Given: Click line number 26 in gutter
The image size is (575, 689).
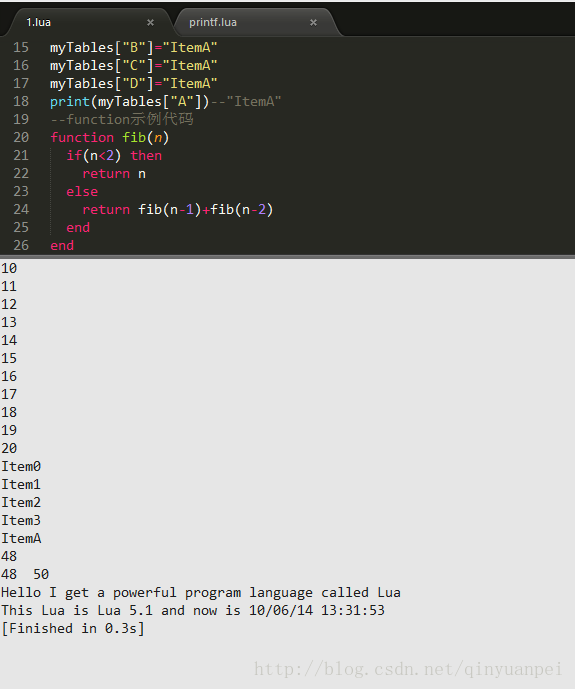Looking at the screenshot, I should 21,246.
